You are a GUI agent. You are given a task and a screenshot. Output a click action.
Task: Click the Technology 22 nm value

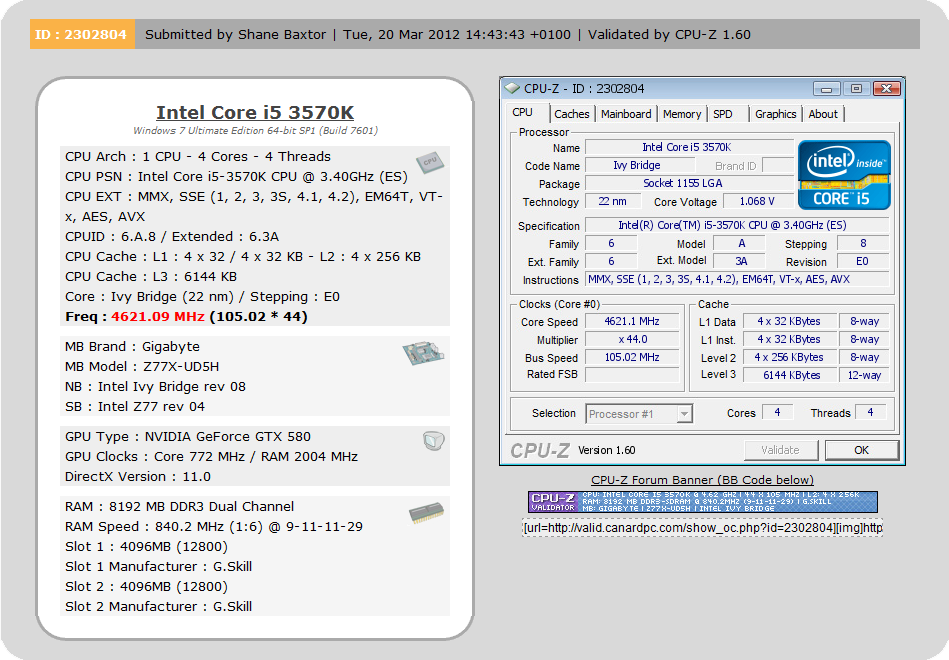tap(612, 201)
